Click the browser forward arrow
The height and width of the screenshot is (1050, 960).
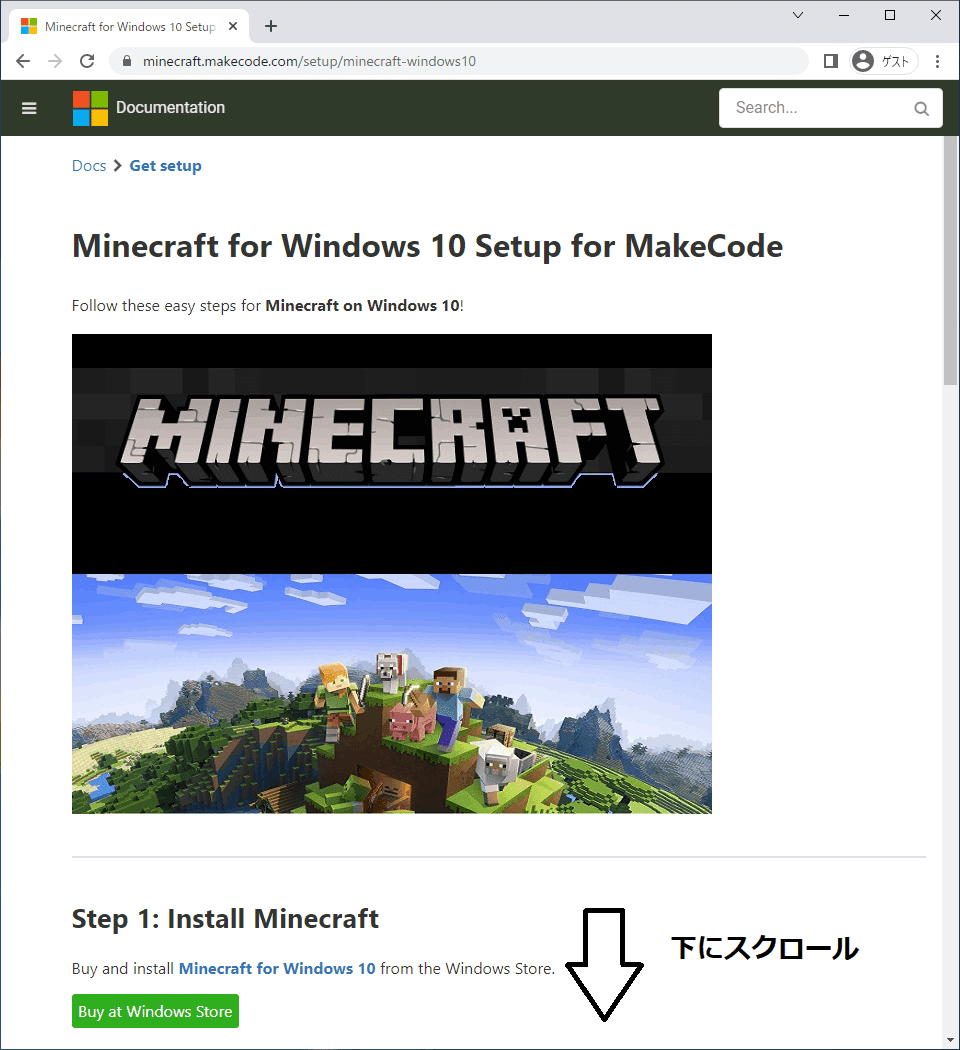[55, 62]
